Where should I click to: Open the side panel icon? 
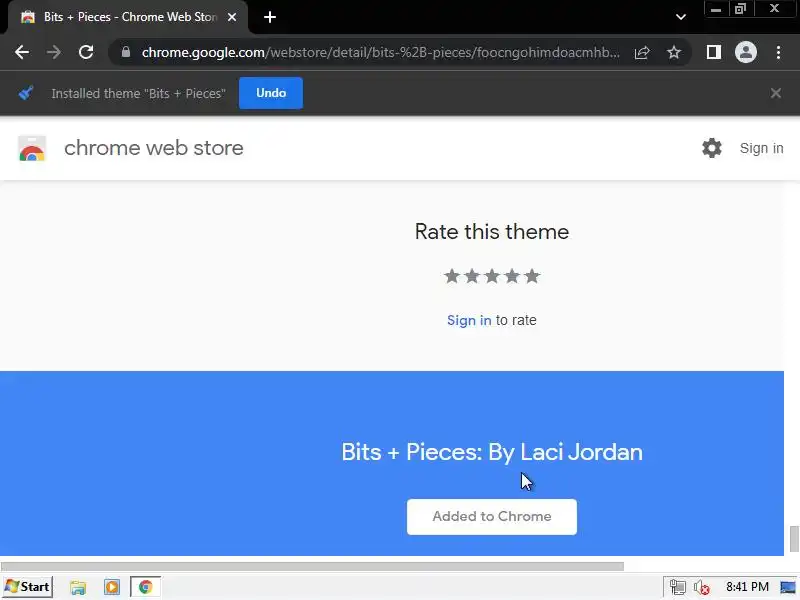point(714,52)
